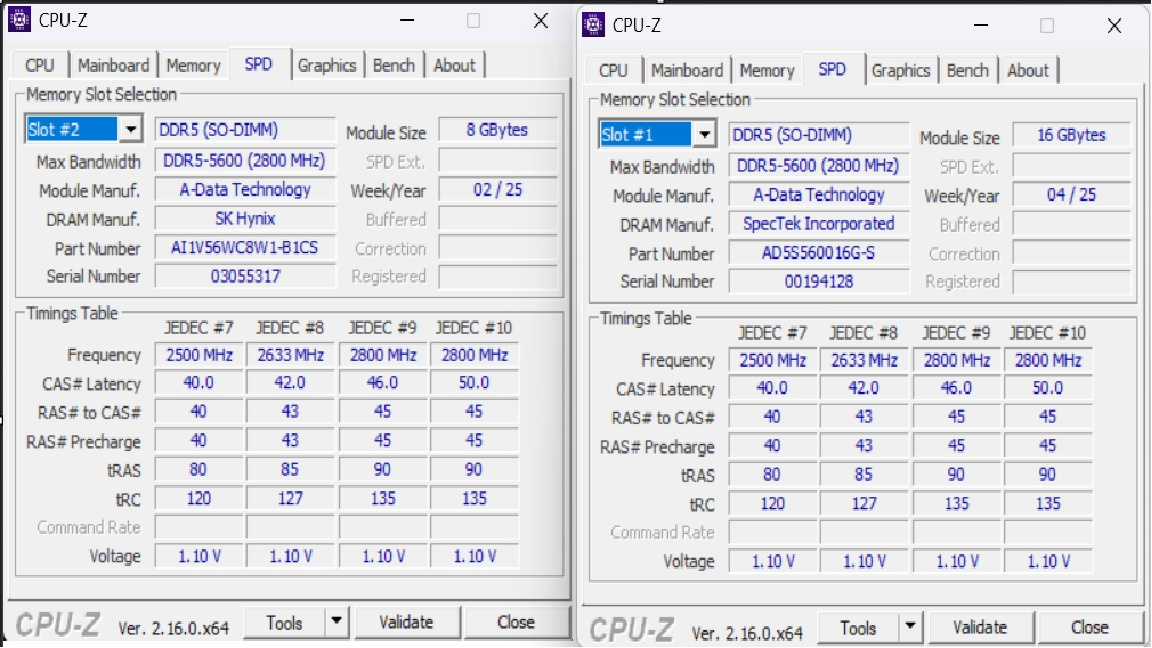Viewport: 1152px width, 648px height.
Task: Click Close button in left window
Action: click(516, 622)
